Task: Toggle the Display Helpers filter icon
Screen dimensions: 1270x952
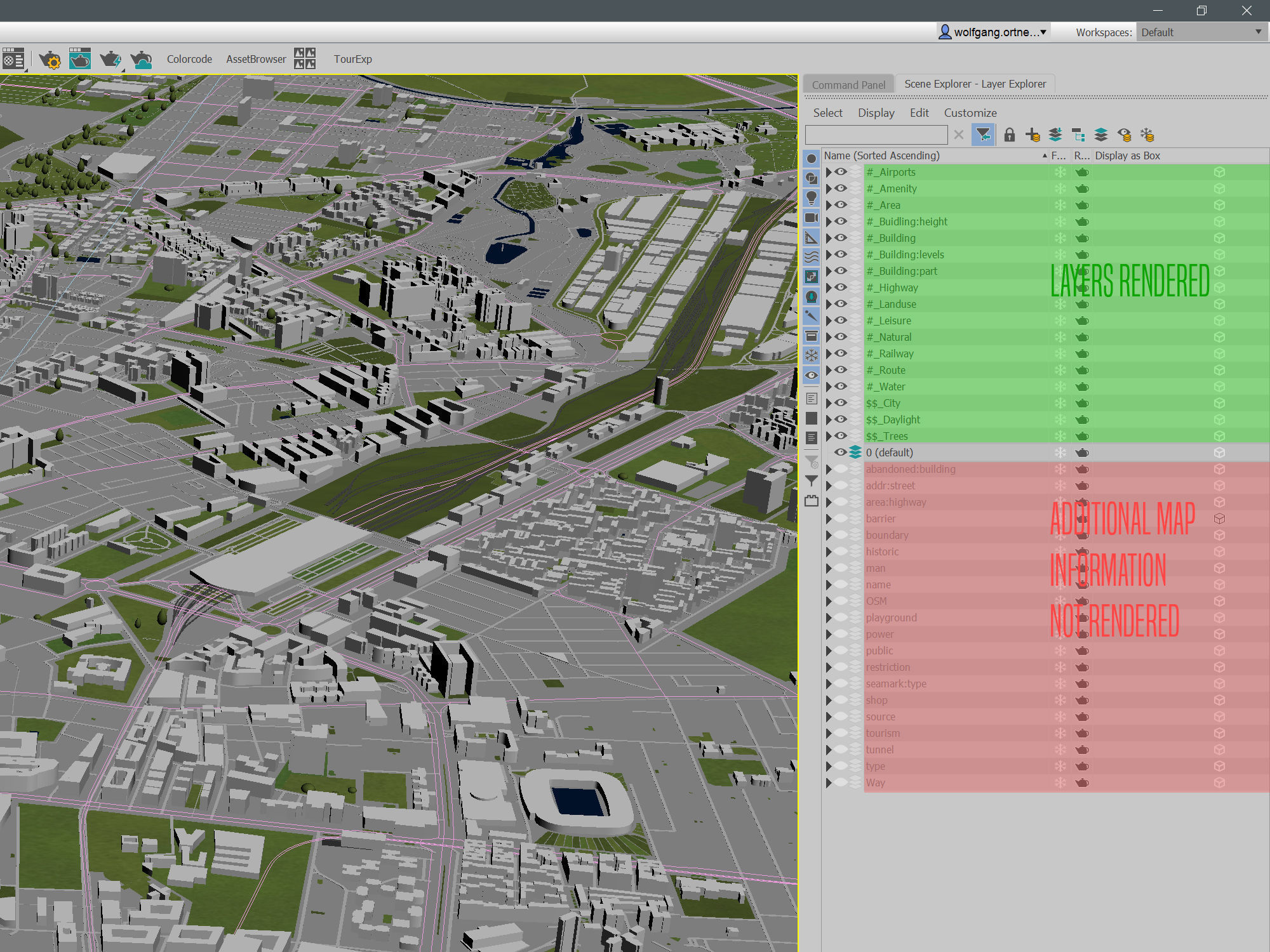Action: pos(812,237)
